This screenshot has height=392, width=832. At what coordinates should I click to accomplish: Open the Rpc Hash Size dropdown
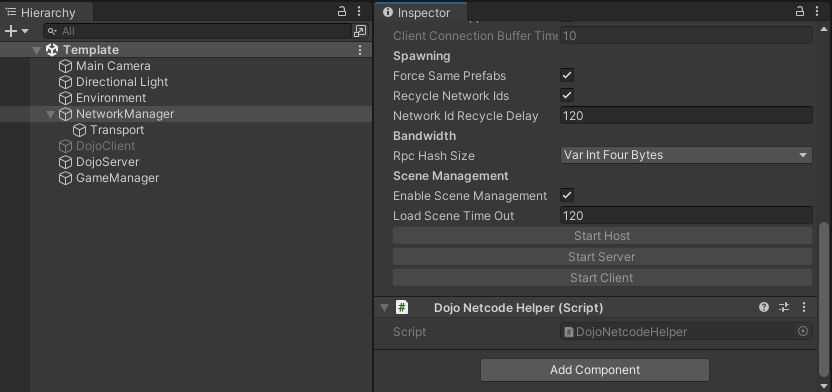(x=686, y=155)
